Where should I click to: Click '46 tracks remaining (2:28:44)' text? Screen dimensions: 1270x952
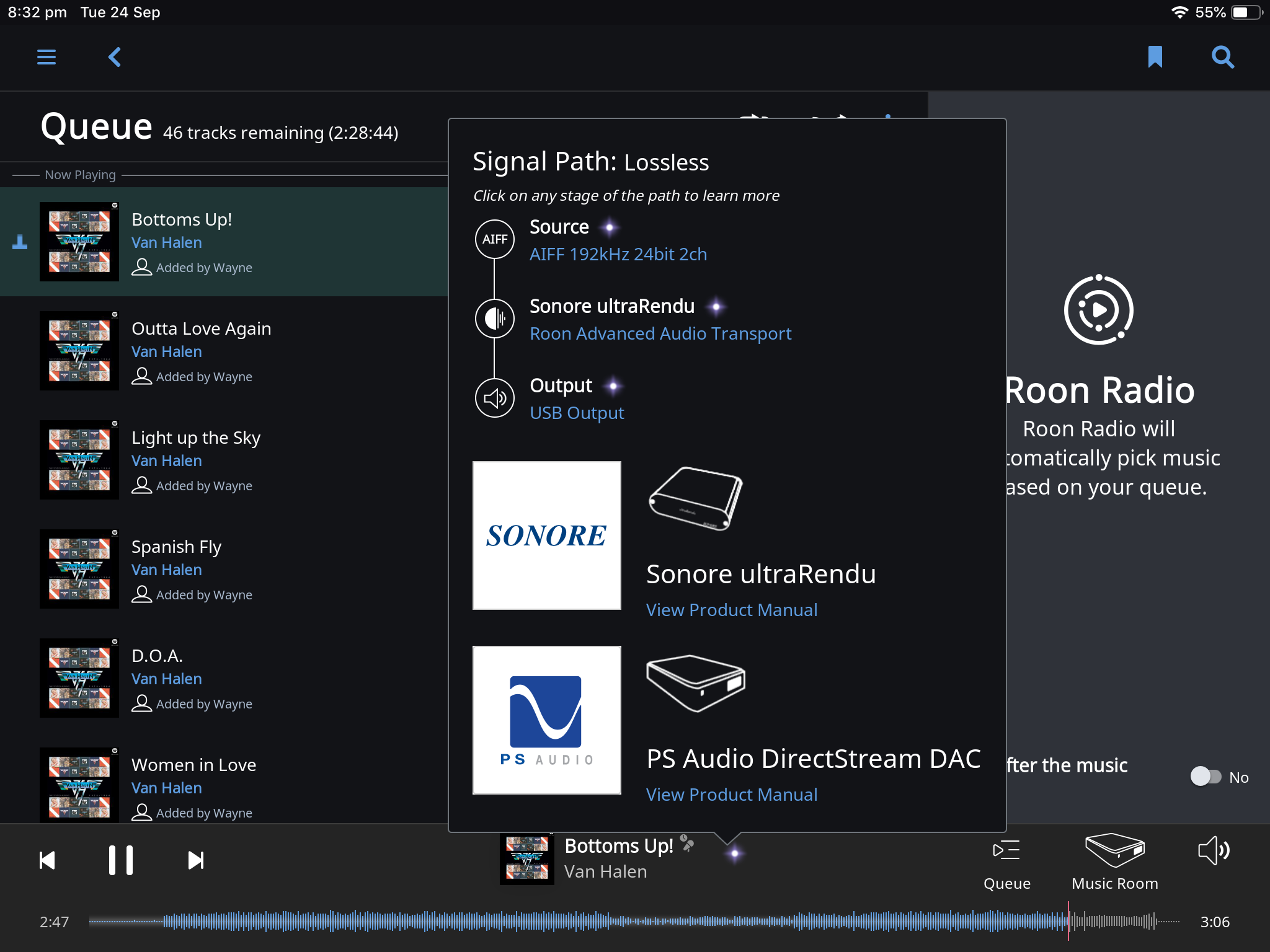pos(280,133)
